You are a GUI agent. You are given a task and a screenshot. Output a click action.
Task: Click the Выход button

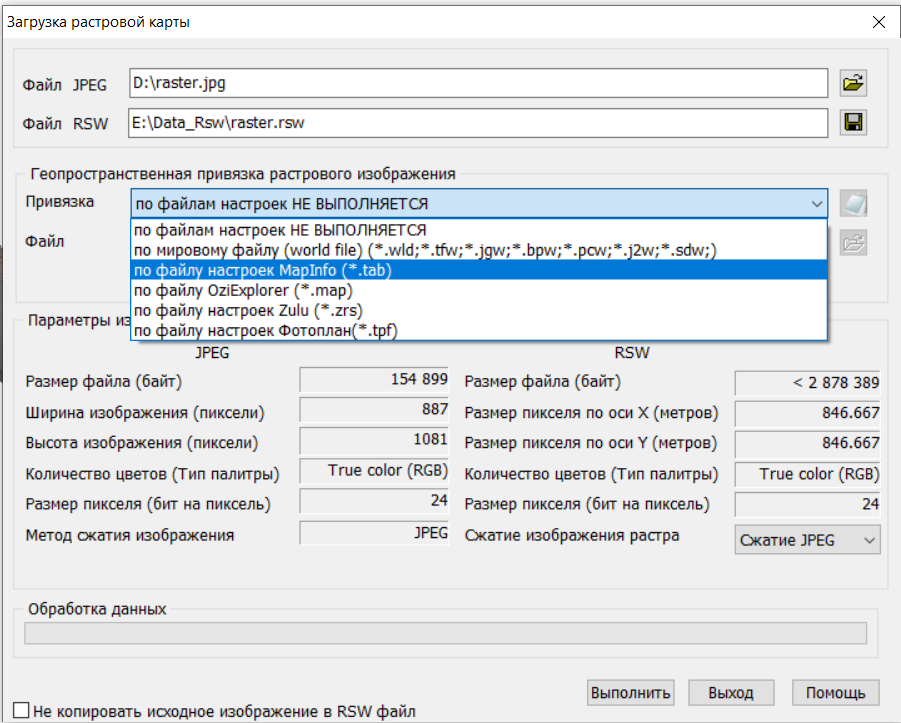click(x=730, y=693)
